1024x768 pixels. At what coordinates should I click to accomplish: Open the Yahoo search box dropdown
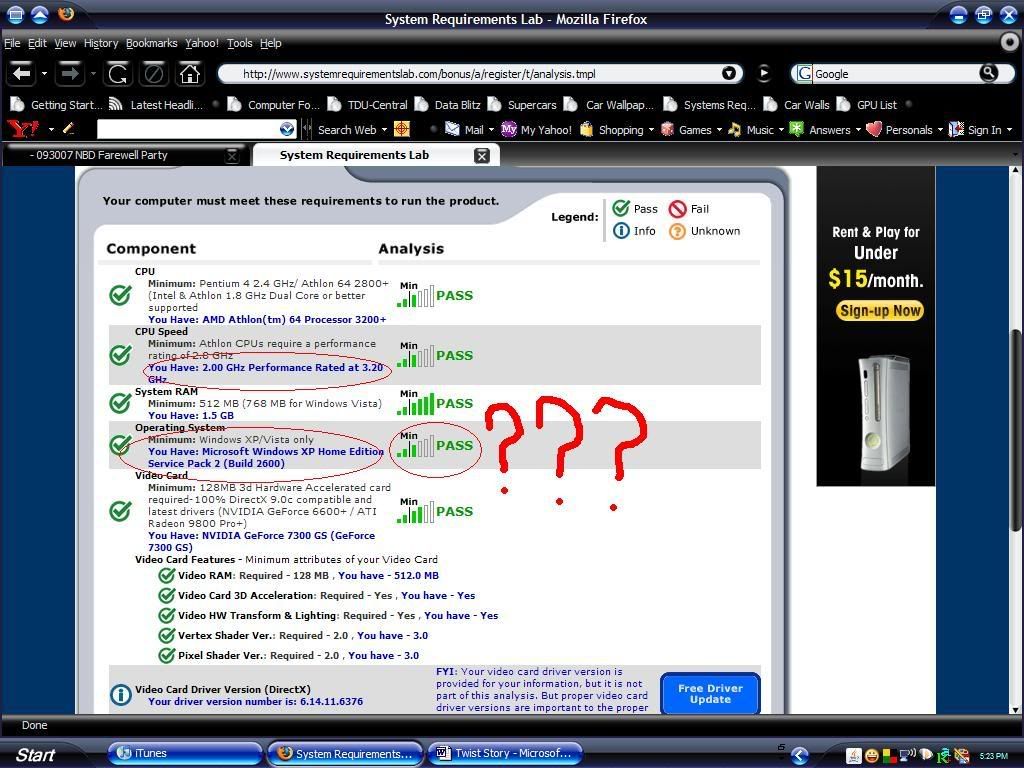click(x=287, y=129)
